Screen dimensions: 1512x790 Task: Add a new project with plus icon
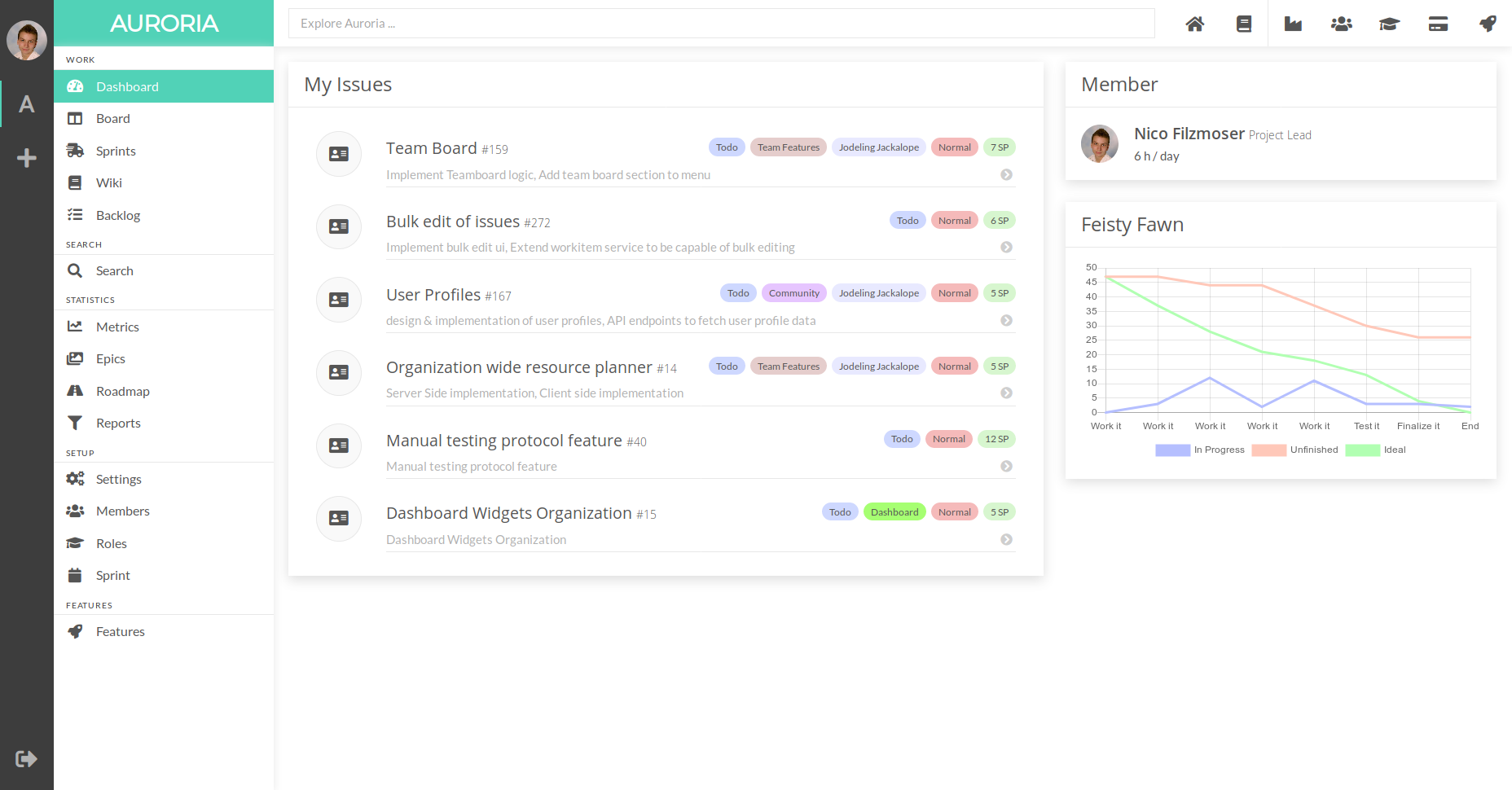[x=27, y=157]
